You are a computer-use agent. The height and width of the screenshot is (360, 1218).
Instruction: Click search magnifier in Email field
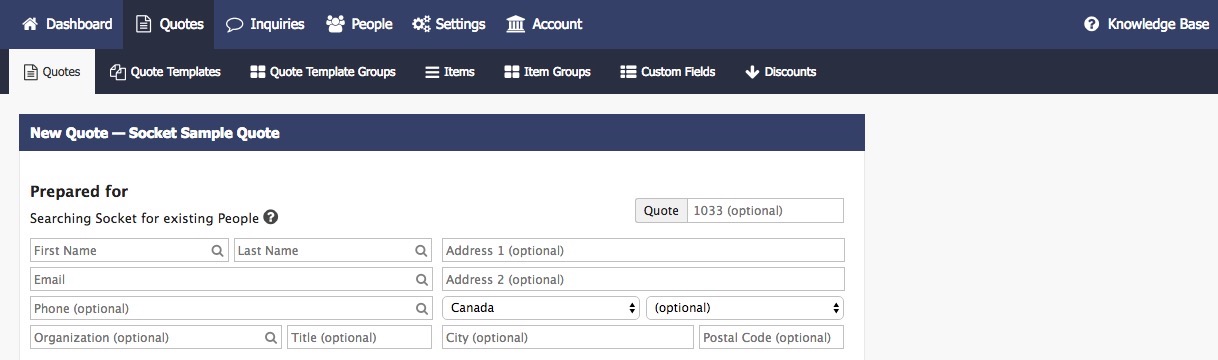coord(422,280)
